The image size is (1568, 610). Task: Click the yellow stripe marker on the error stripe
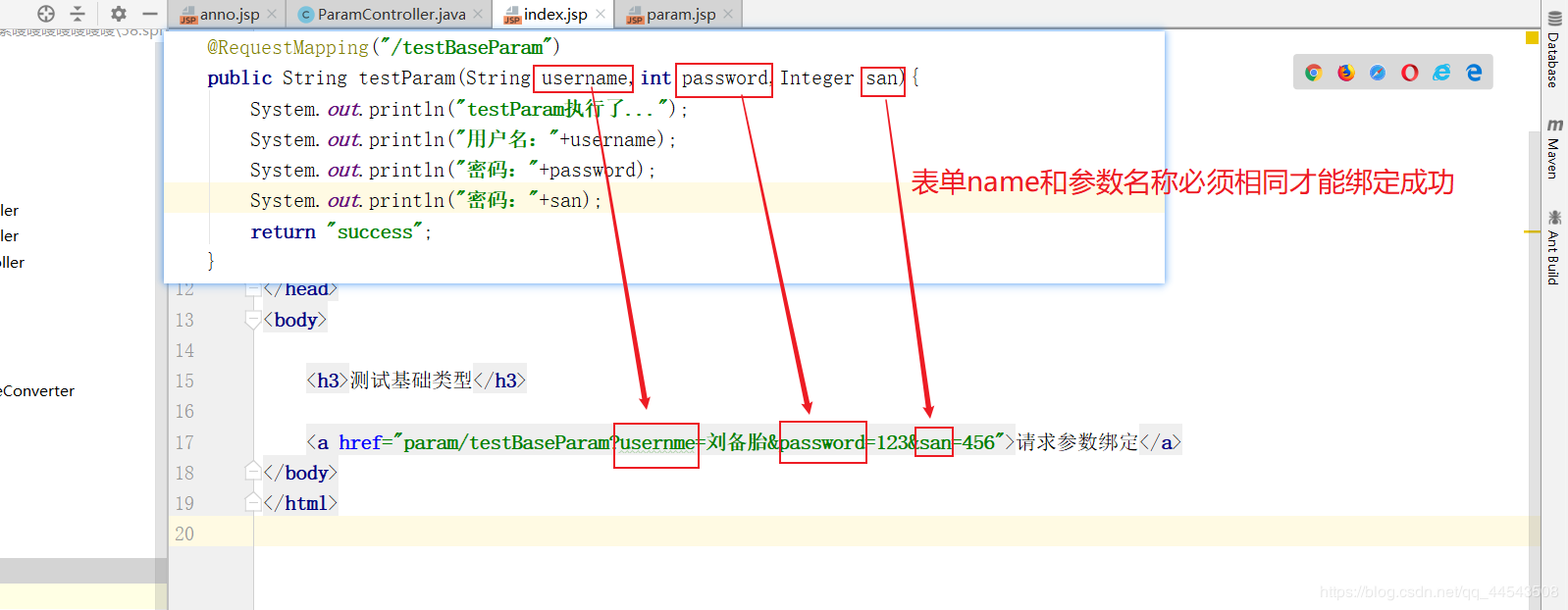(x=1532, y=231)
